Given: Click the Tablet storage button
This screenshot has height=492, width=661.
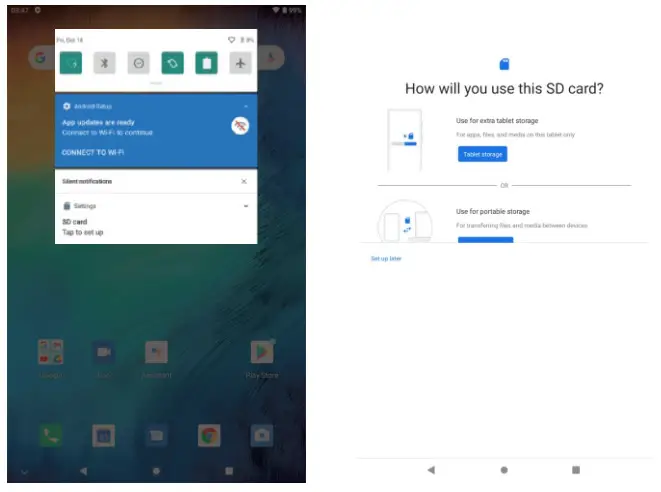Looking at the screenshot, I should click(483, 154).
